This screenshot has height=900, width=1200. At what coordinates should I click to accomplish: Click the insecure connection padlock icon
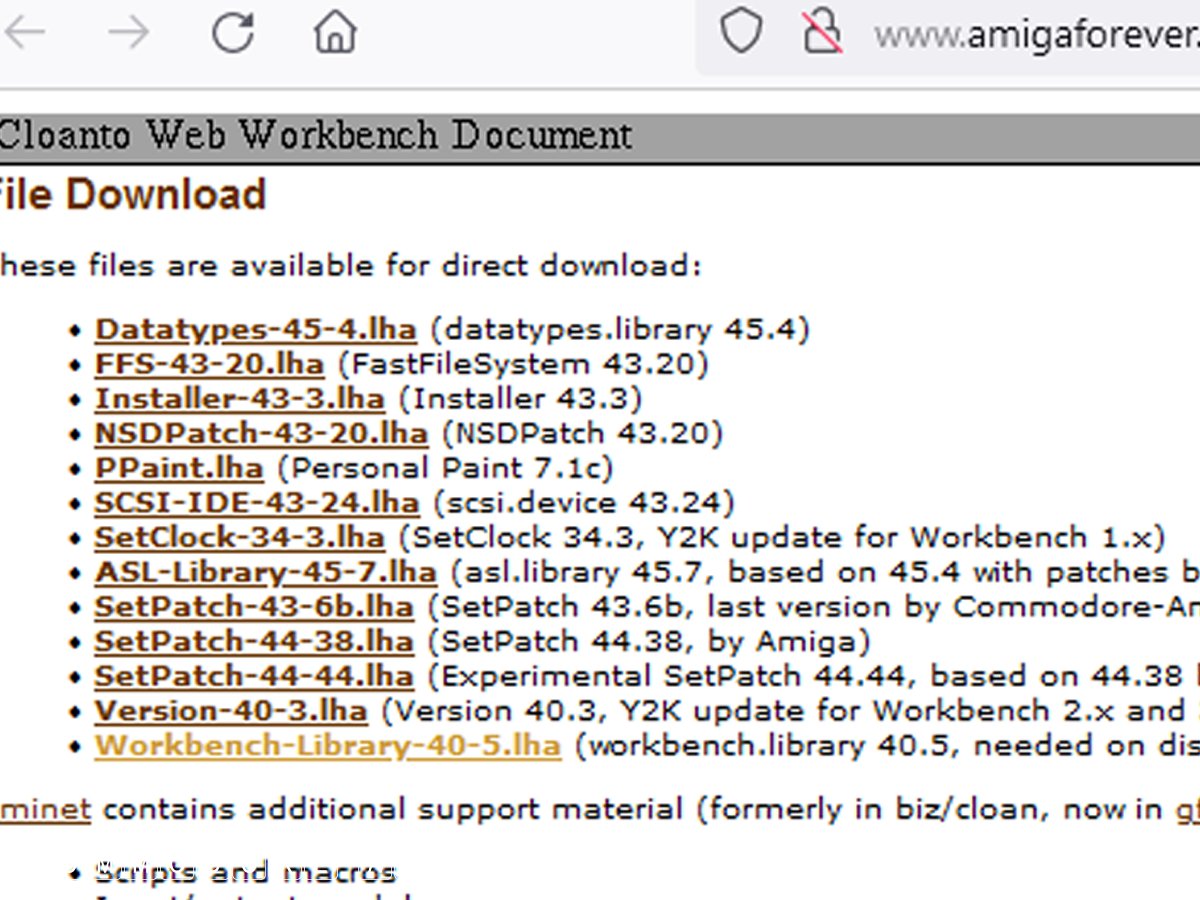coord(822,33)
